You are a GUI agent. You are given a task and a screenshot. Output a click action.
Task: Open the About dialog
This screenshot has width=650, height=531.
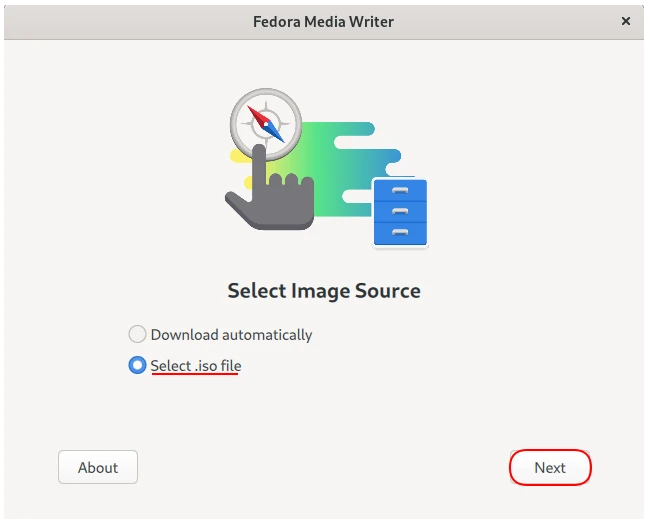98,467
